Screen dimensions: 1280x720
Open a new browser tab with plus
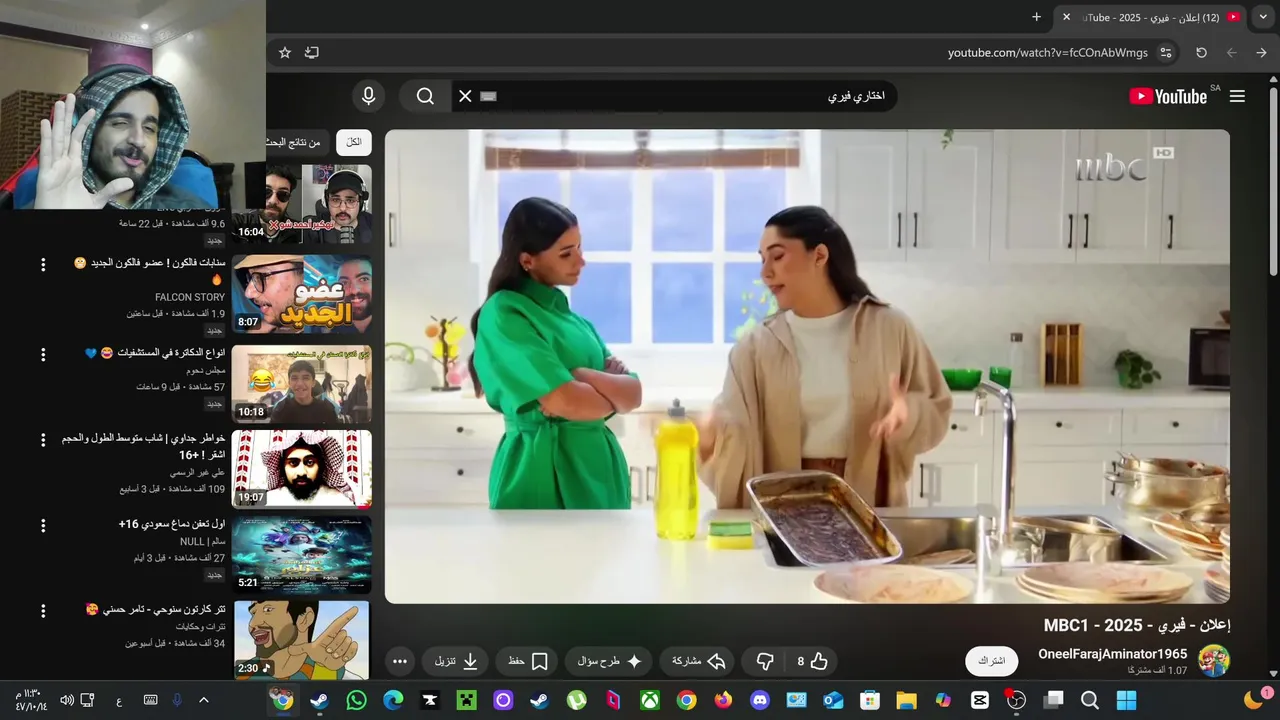[x=1037, y=17]
